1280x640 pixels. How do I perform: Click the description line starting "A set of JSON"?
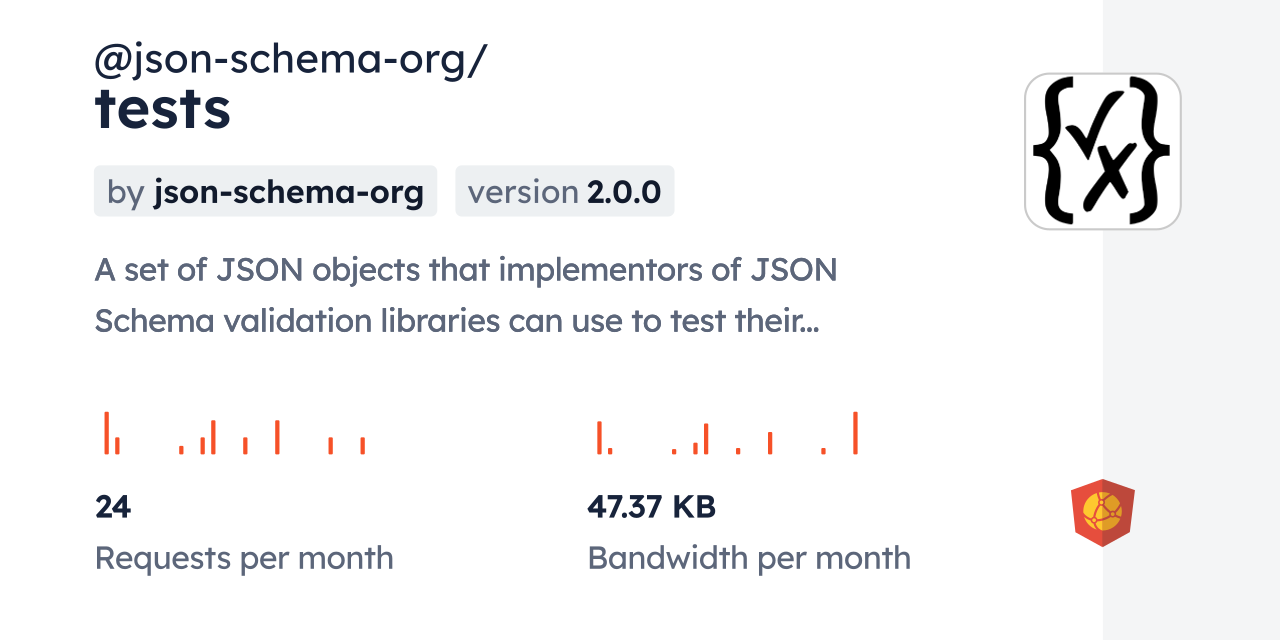point(465,270)
